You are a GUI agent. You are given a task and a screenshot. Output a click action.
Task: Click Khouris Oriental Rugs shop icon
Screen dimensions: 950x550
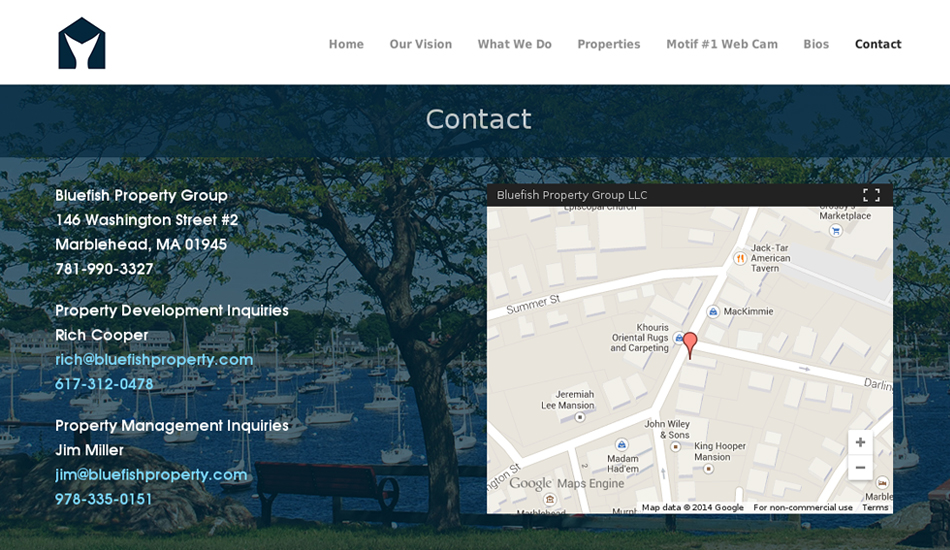679,338
